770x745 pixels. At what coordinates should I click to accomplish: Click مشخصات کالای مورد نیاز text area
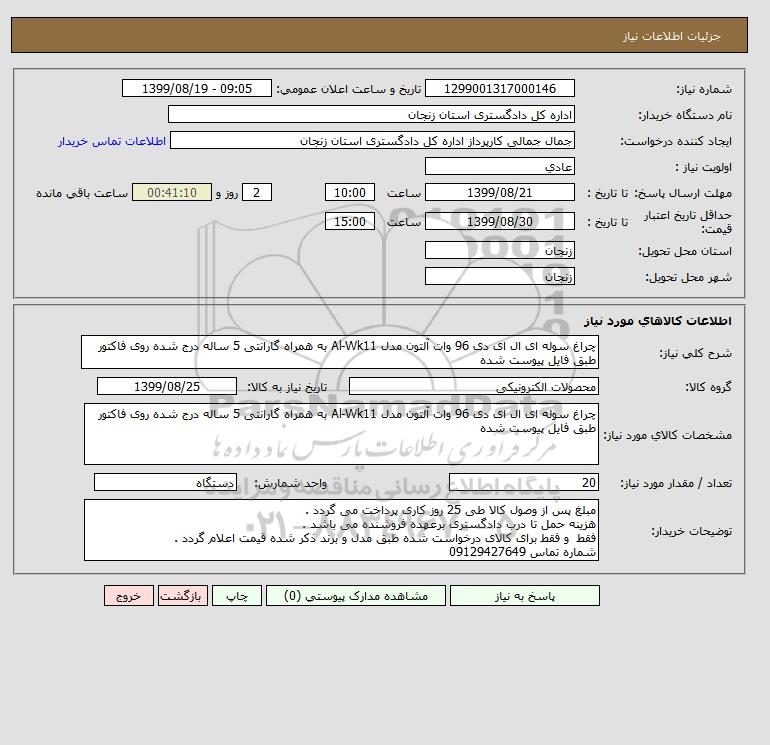pyautogui.click(x=341, y=434)
